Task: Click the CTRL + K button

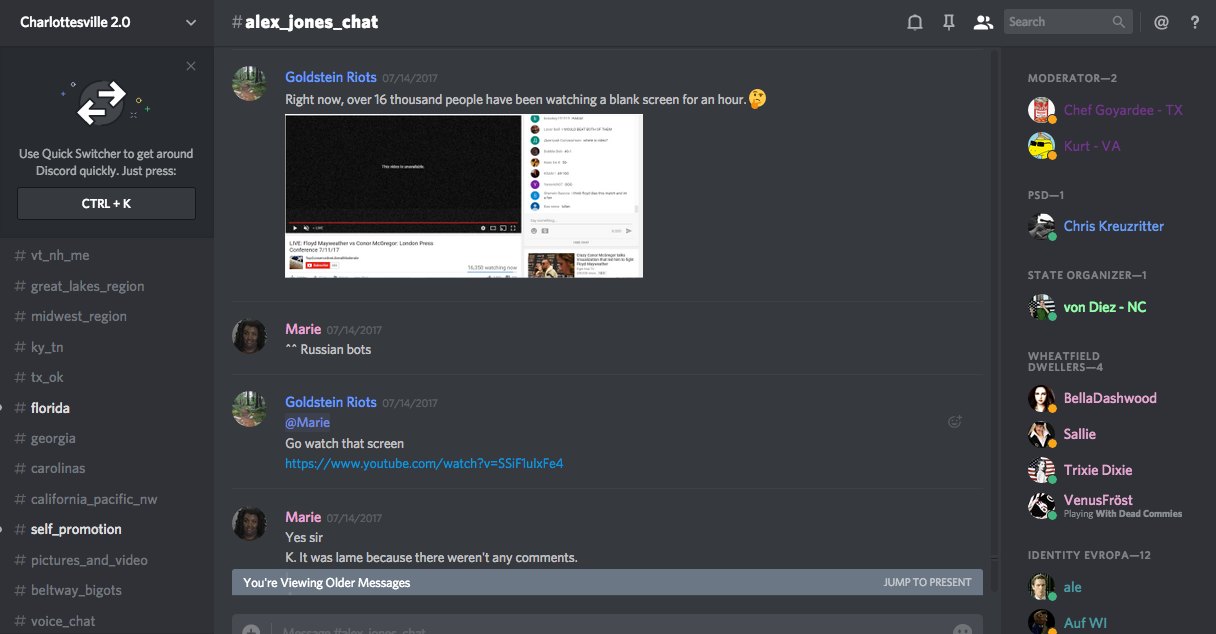Action: [x=107, y=203]
